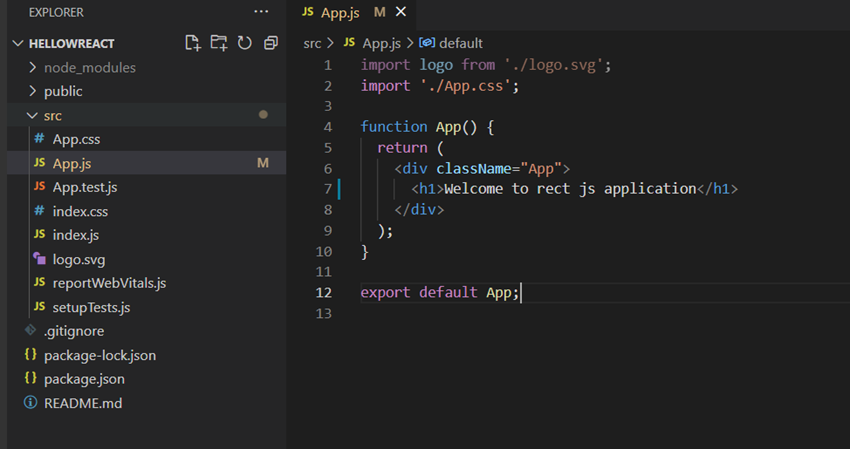Expand the public folder
This screenshot has height=449, width=850.
63,91
